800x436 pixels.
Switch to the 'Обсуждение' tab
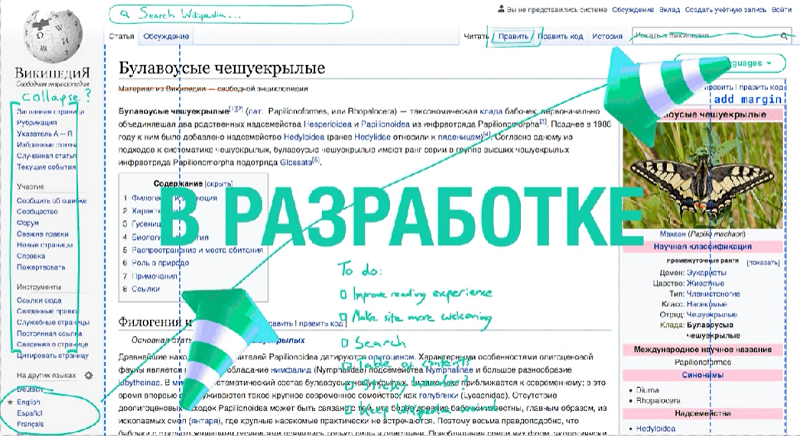pos(166,36)
